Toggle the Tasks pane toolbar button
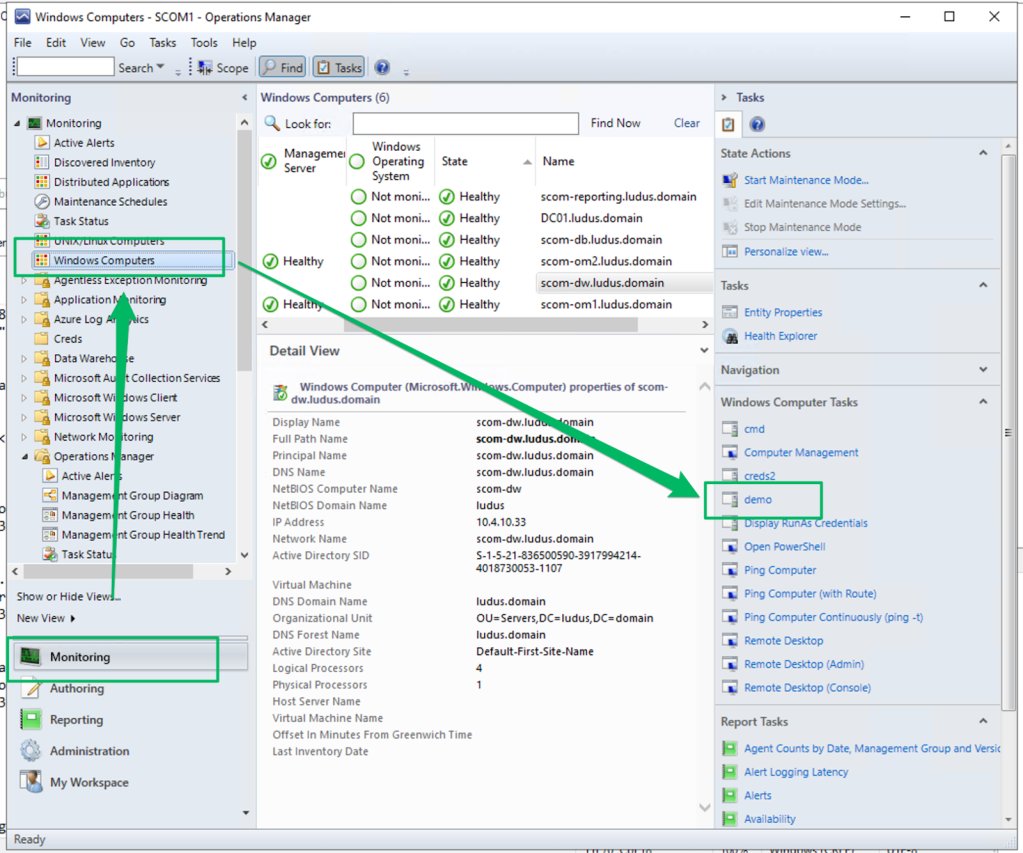Image resolution: width=1023 pixels, height=853 pixels. pos(338,68)
